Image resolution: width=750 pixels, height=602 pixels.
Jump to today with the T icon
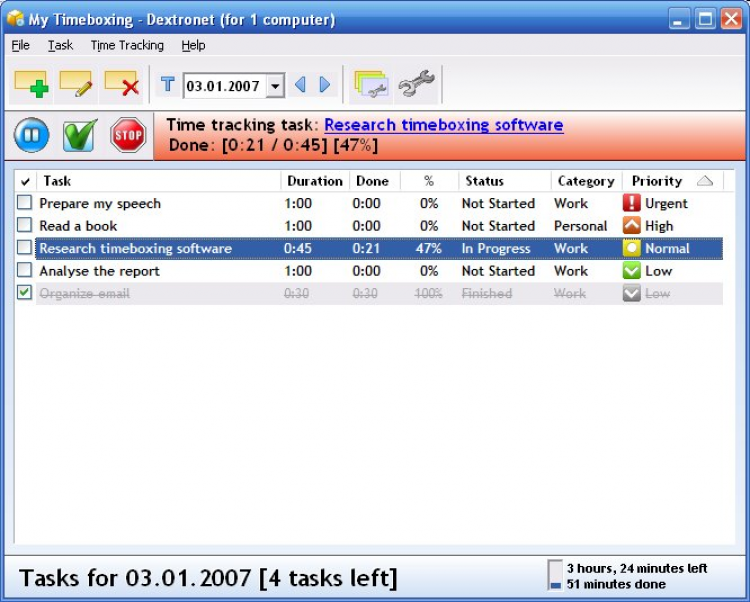point(167,85)
